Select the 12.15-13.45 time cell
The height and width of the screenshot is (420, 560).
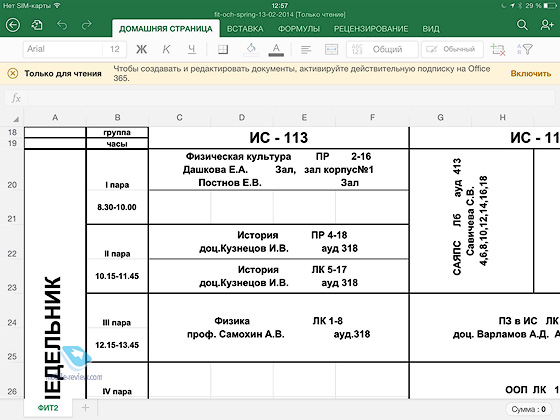(x=117, y=345)
